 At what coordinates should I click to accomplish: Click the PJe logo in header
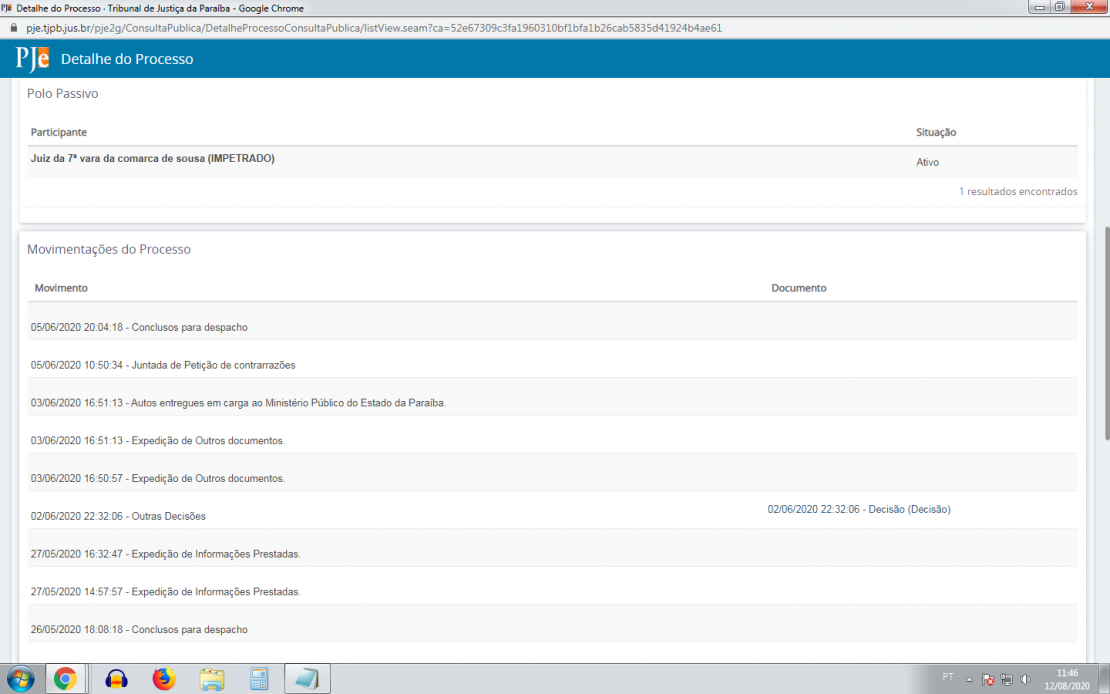pos(32,59)
